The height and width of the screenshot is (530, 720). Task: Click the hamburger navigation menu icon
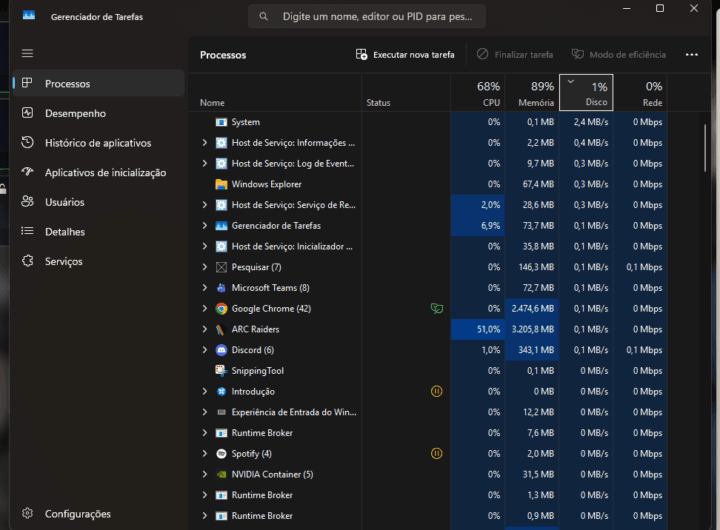tap(27, 53)
